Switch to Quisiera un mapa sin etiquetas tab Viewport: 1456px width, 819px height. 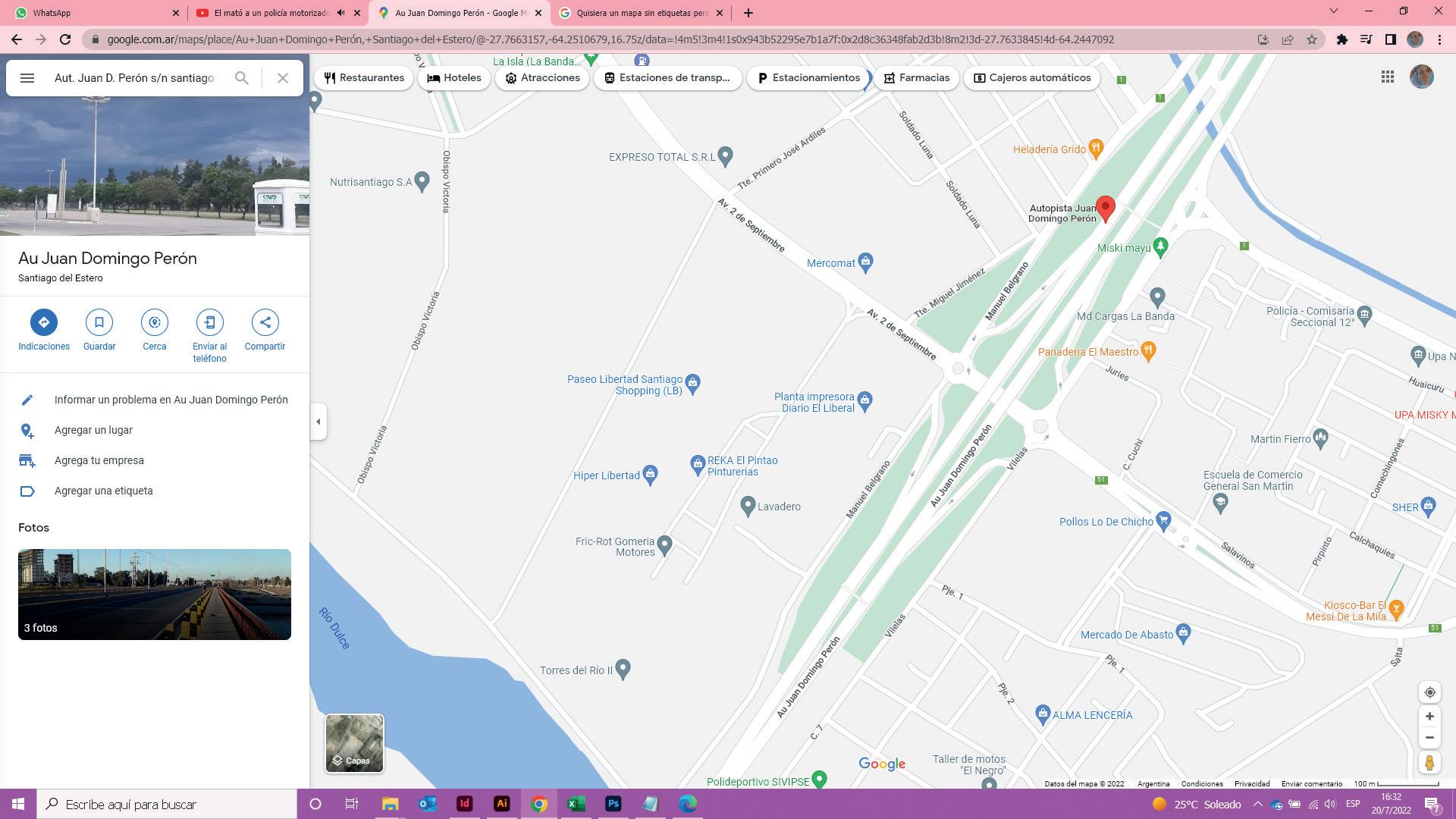point(642,13)
